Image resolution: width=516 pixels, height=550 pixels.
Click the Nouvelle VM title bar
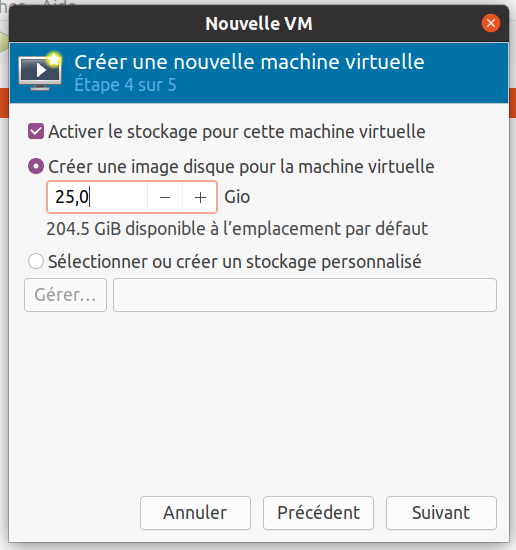tap(259, 24)
